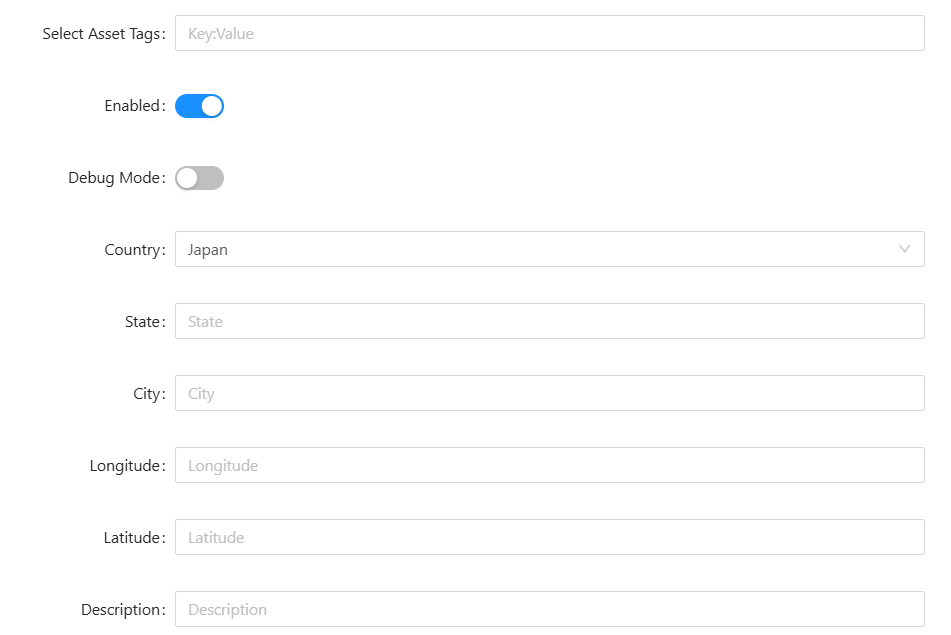Turn on the Debug Mode switch

(x=199, y=178)
